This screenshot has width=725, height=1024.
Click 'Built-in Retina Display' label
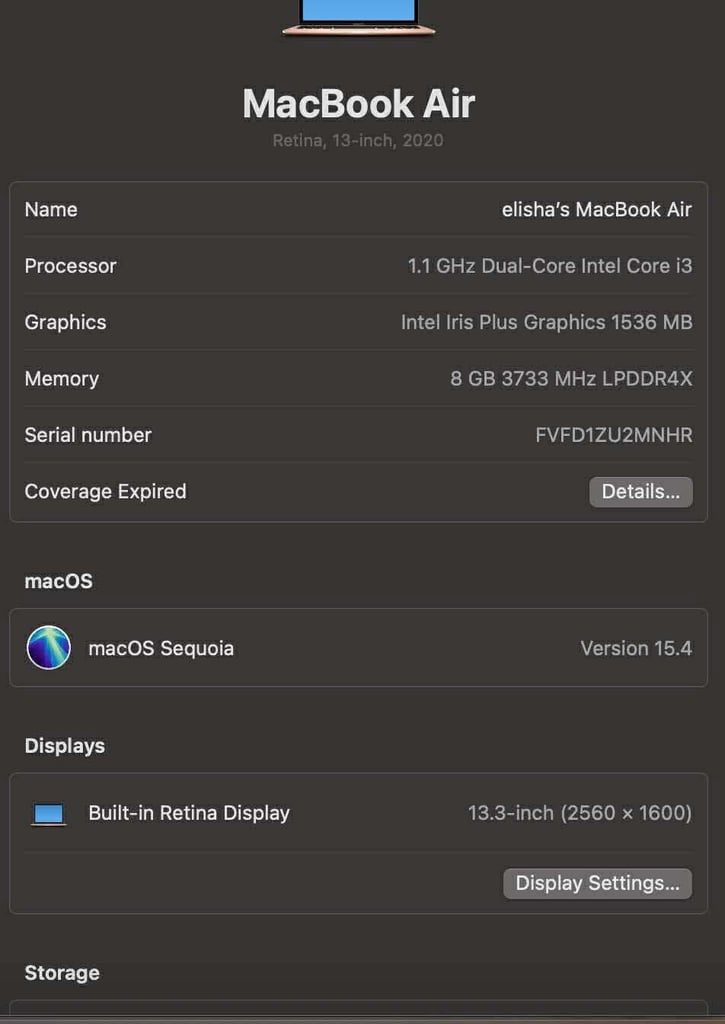[189, 813]
